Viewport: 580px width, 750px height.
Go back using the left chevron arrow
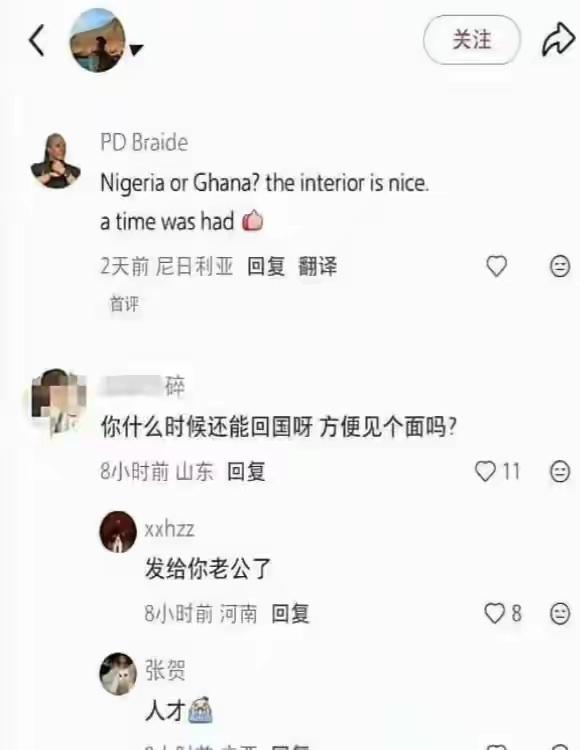(37, 40)
